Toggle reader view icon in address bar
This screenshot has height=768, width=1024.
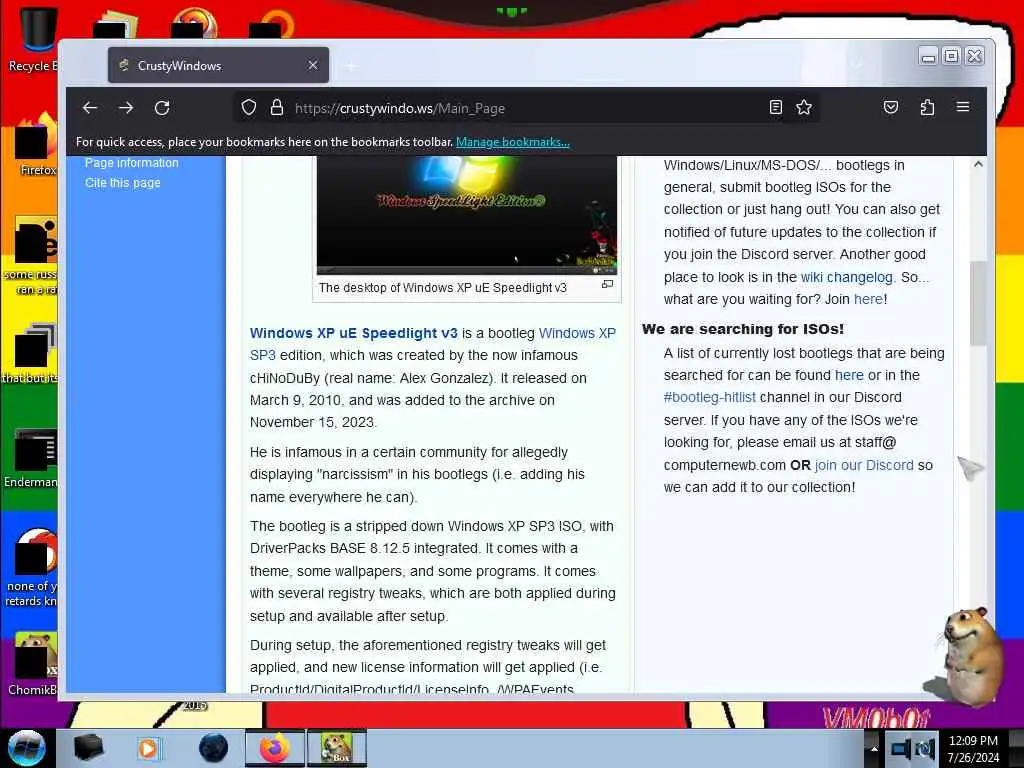775,107
